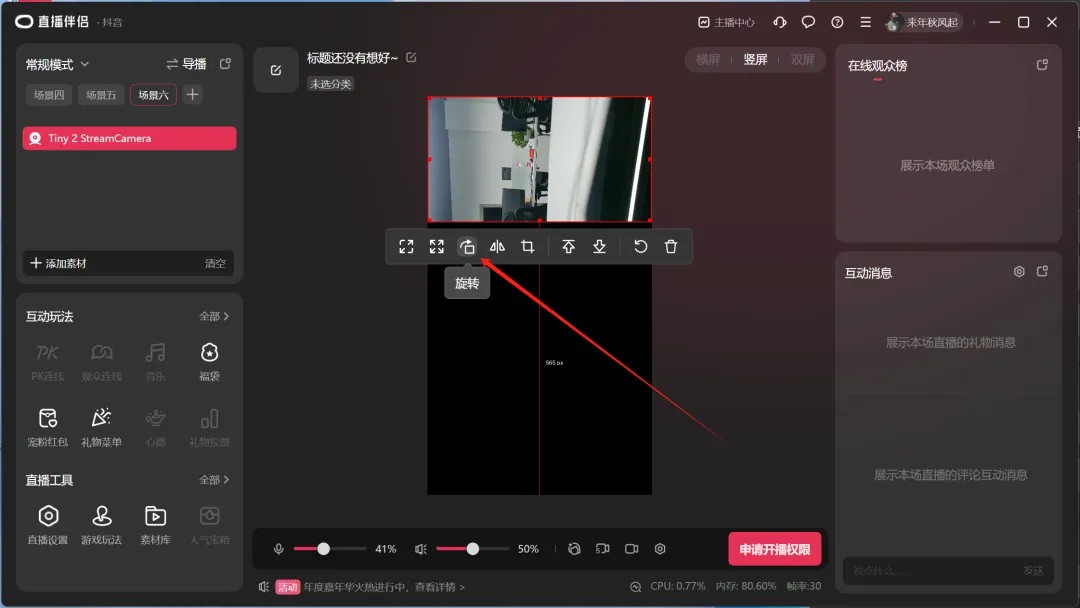Delete the selected source with trash icon
The image size is (1080, 608).
[x=671, y=247]
